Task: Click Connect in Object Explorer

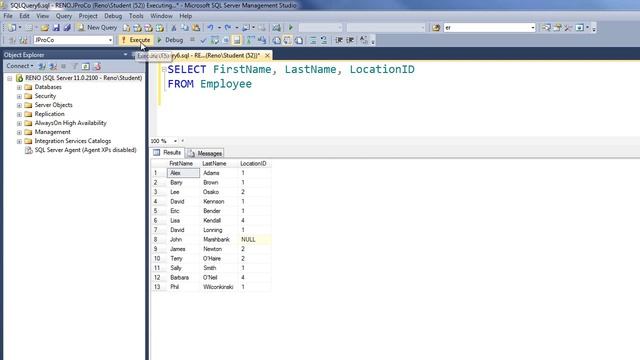Action: coord(20,66)
